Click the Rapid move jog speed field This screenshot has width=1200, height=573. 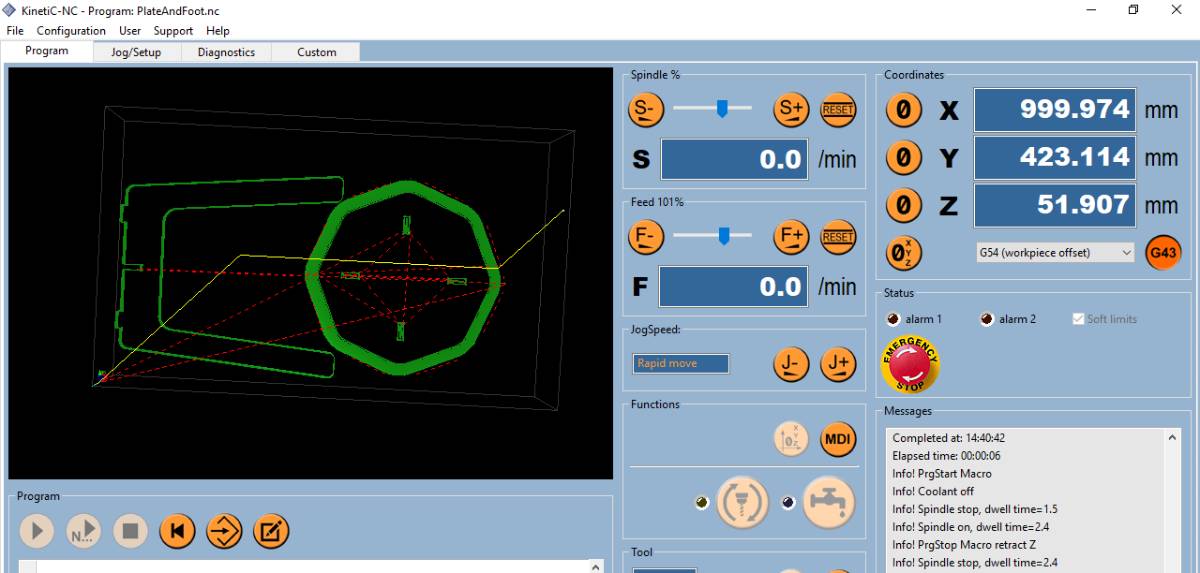[681, 363]
